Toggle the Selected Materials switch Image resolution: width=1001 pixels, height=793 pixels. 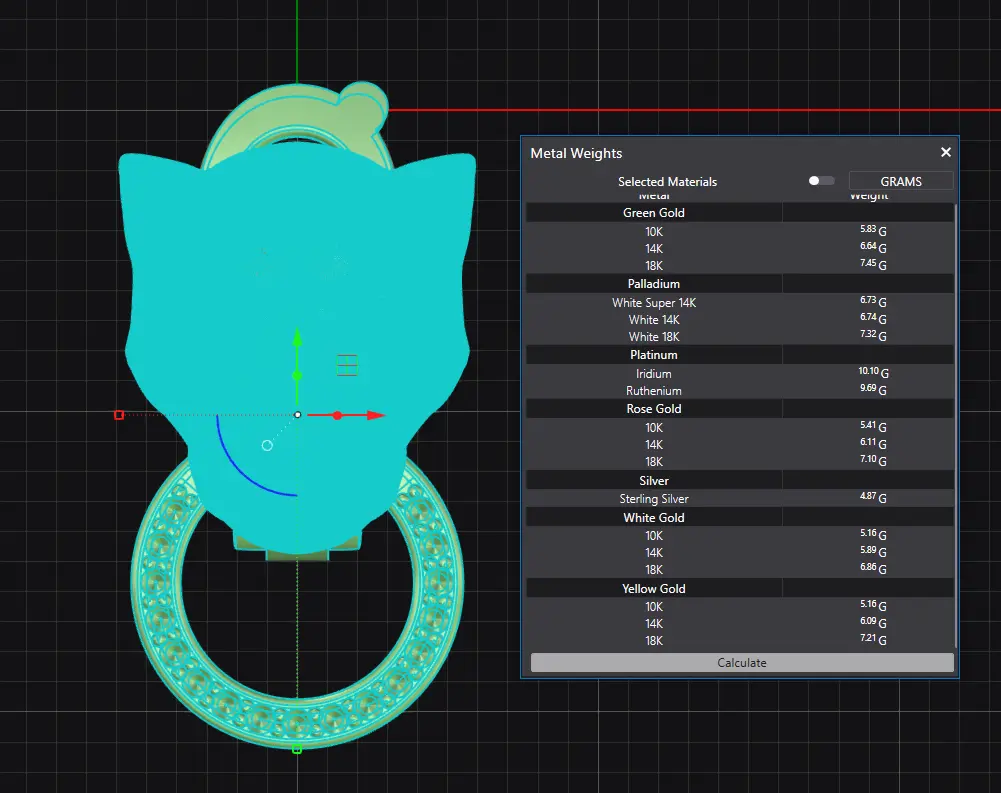[821, 181]
